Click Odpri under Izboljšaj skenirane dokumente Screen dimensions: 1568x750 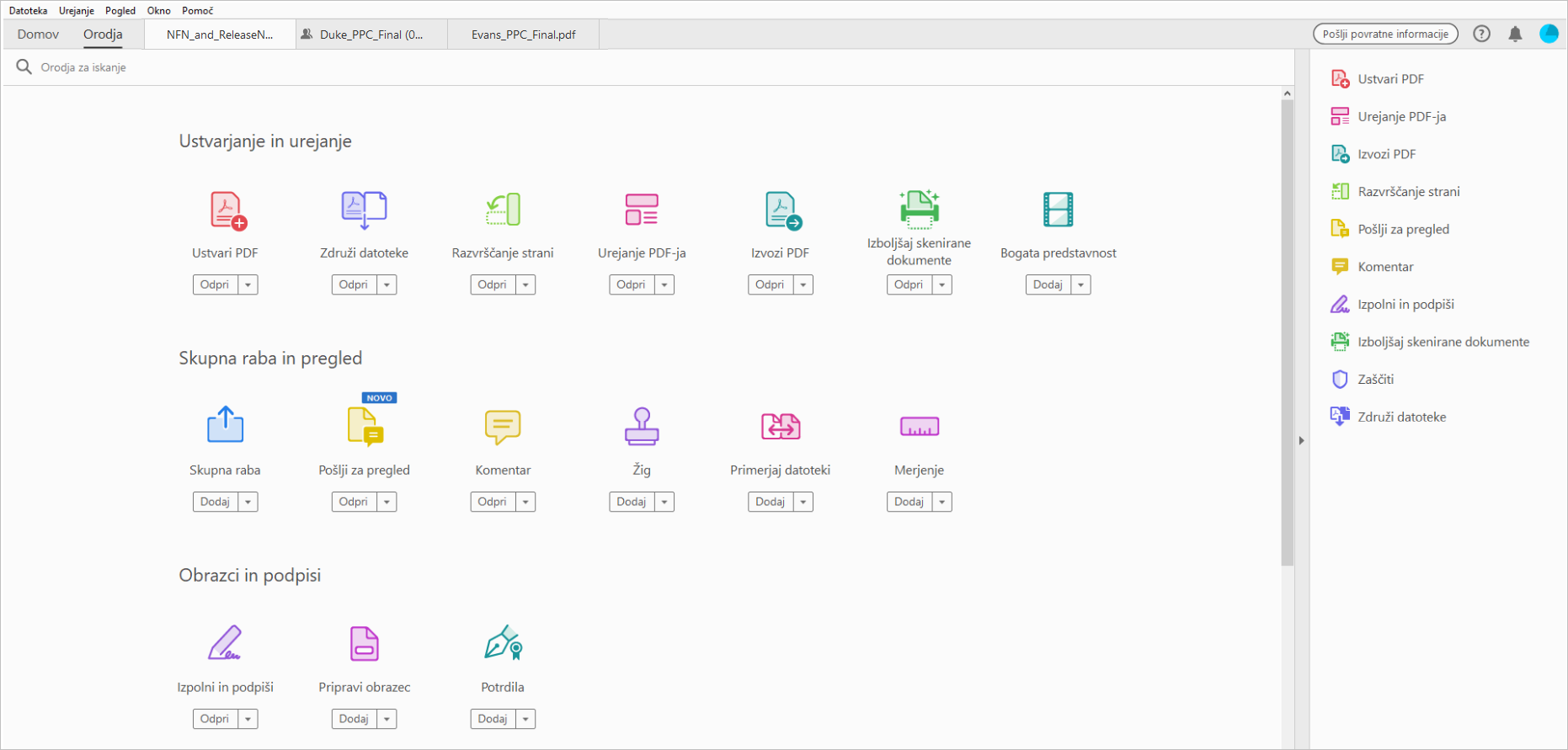(909, 285)
